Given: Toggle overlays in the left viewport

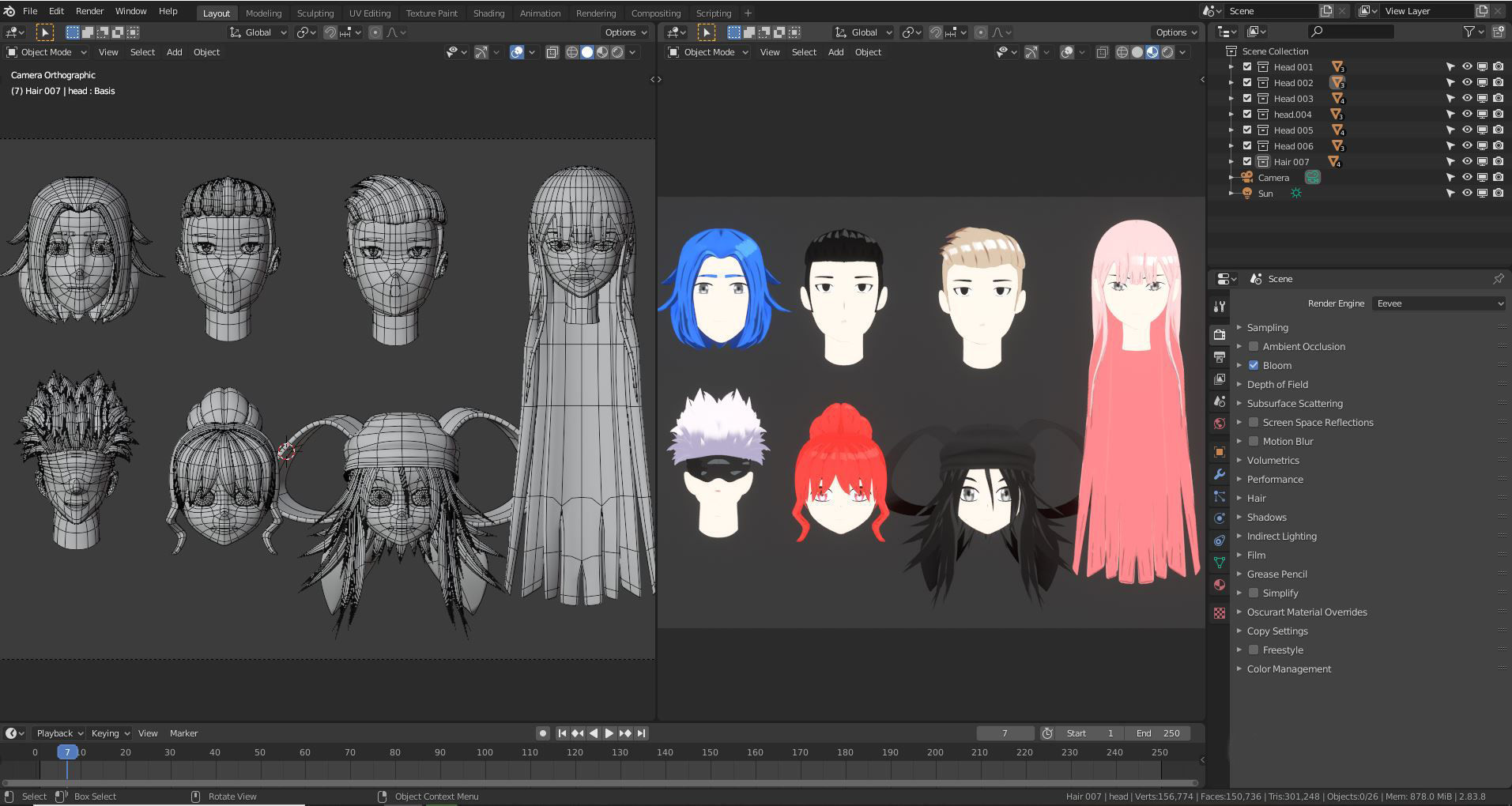Looking at the screenshot, I should [x=516, y=52].
